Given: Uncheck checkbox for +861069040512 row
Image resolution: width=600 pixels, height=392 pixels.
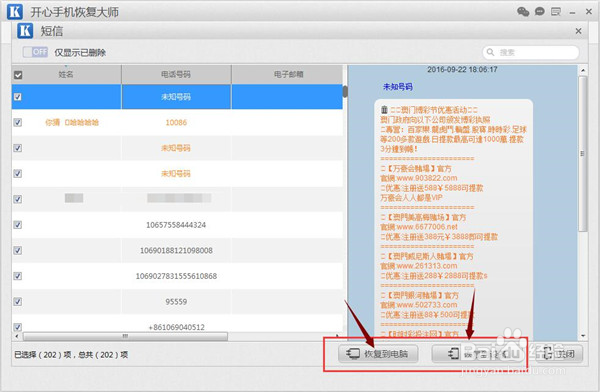Looking at the screenshot, I should (18, 327).
